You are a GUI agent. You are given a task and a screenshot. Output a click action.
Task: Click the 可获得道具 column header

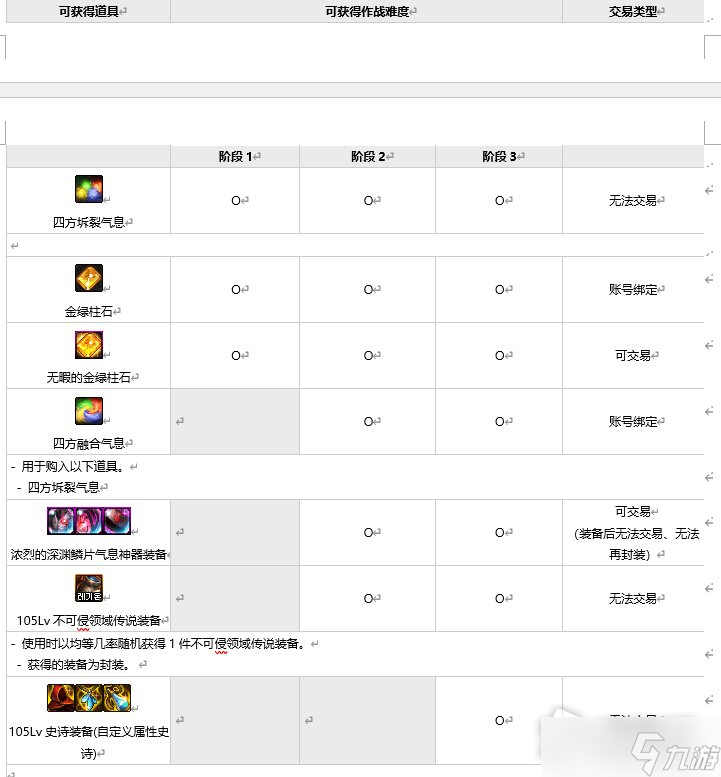(x=89, y=11)
